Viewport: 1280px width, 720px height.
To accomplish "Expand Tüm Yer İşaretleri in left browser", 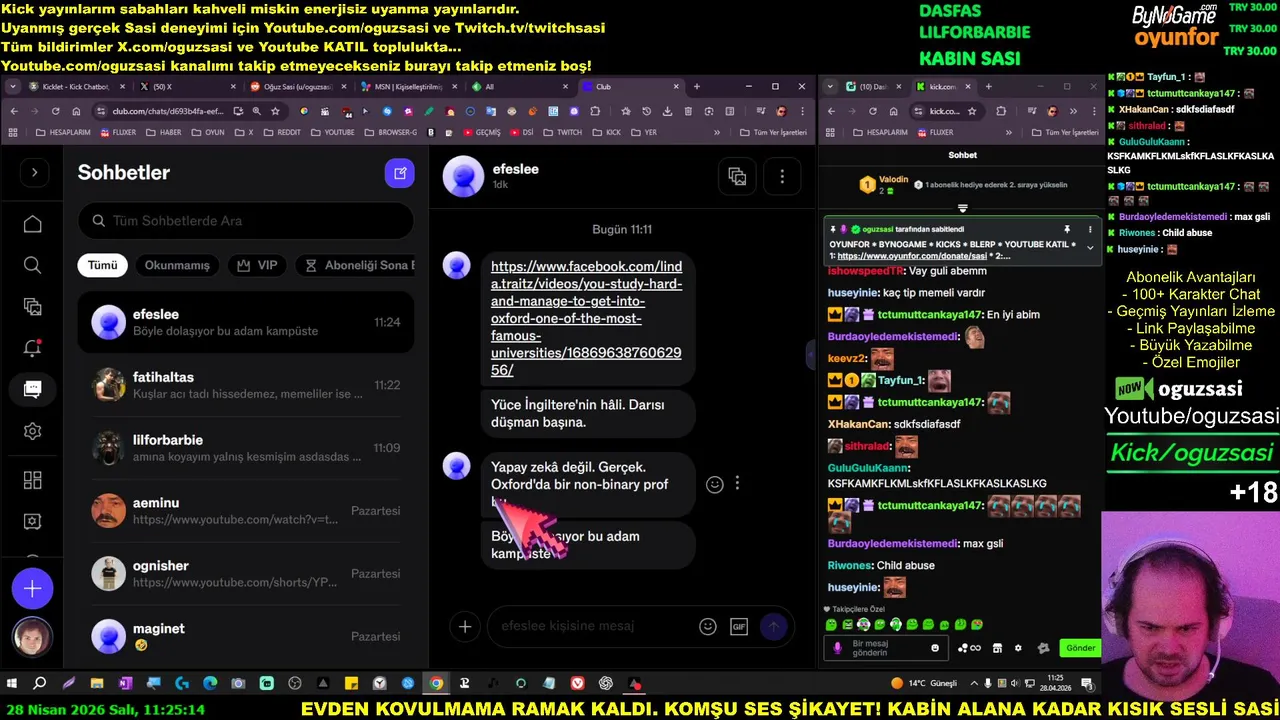I will (x=771, y=132).
